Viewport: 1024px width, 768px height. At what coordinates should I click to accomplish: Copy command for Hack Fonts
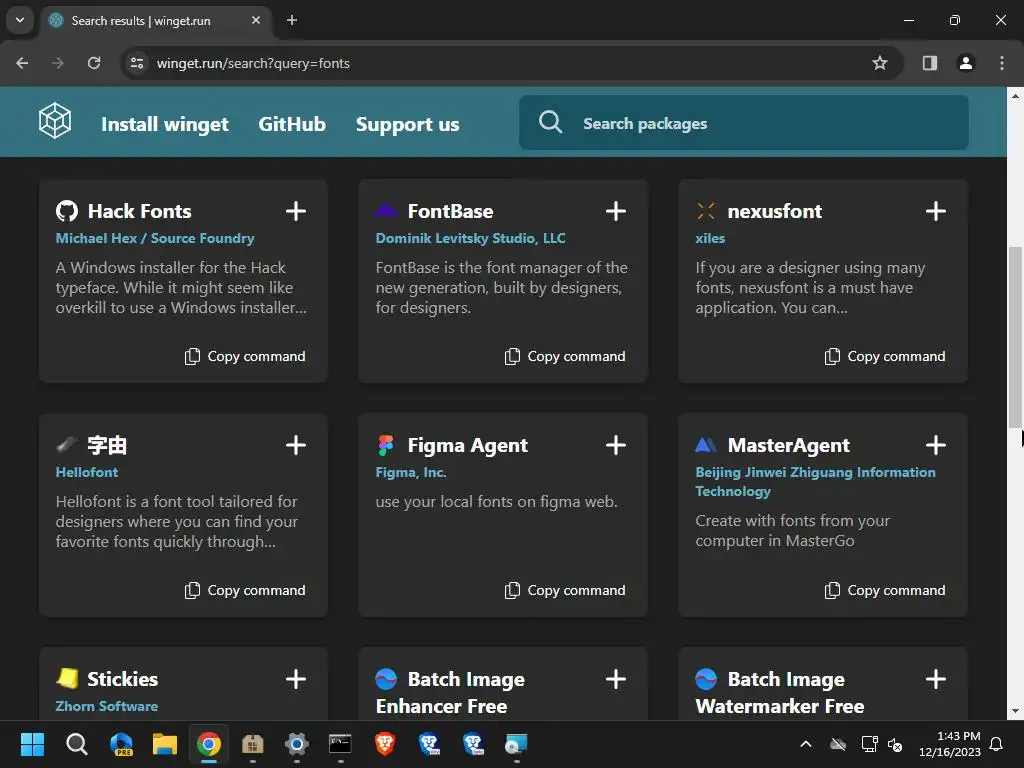245,356
